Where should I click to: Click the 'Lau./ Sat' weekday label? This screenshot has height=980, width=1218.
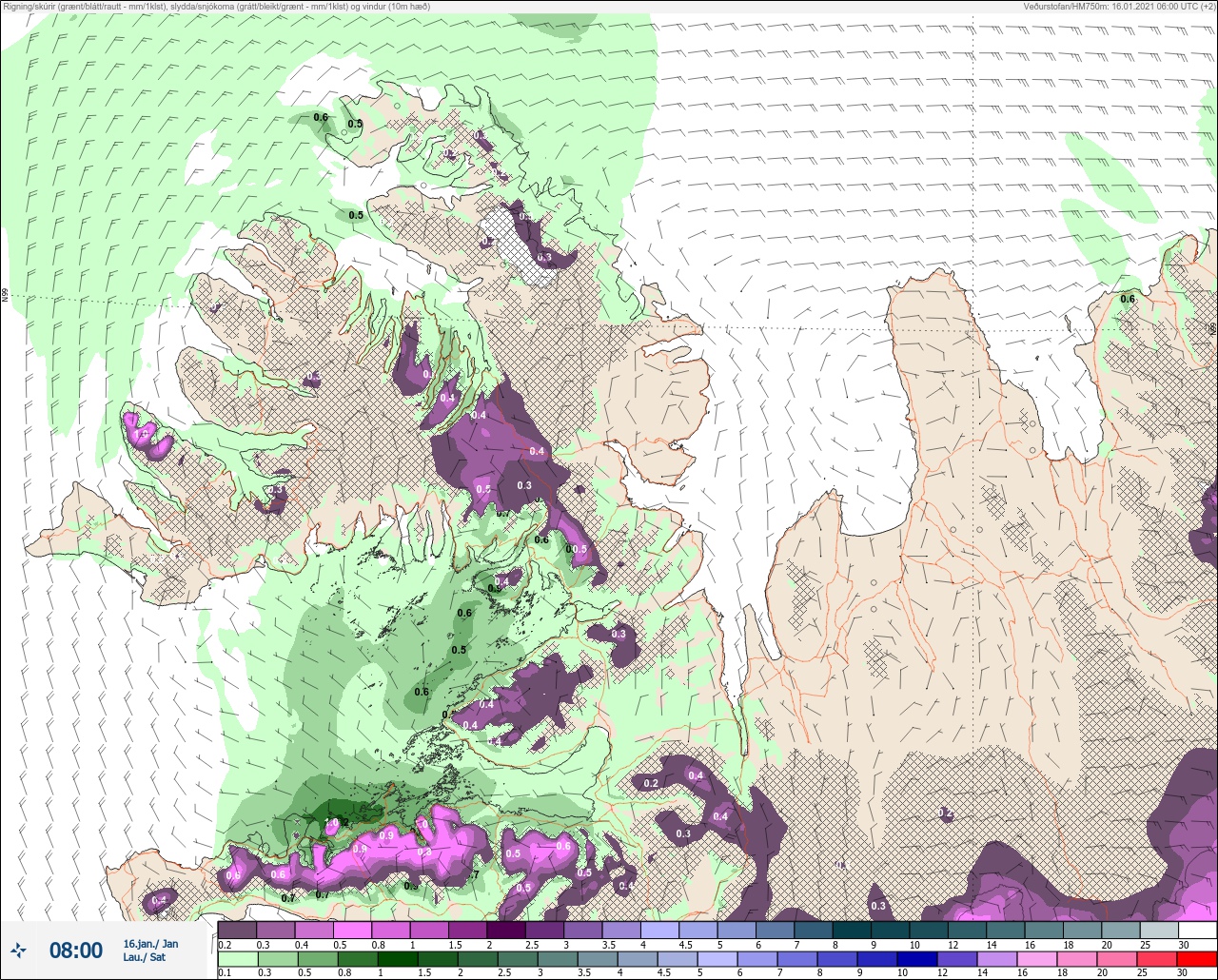[144, 957]
